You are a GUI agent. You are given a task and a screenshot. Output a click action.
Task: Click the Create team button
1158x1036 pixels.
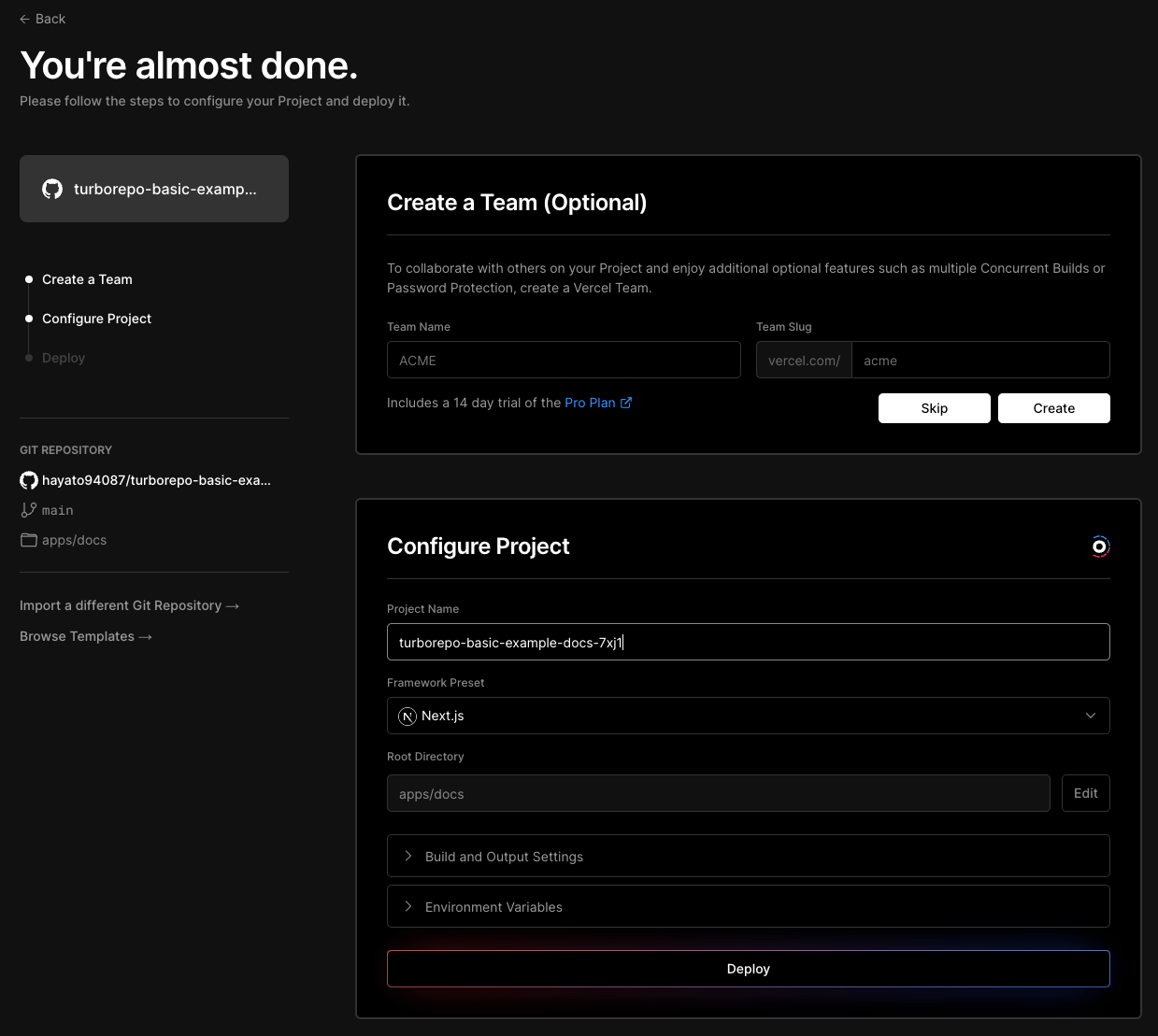(x=1054, y=408)
